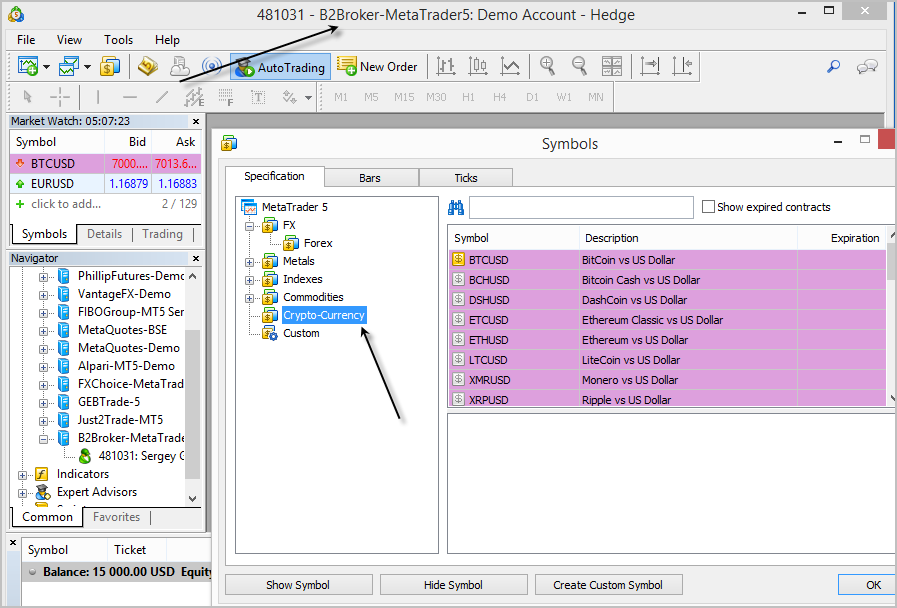Select the horizontal line drawing tool
Image resolution: width=897 pixels, height=608 pixels.
(130, 97)
